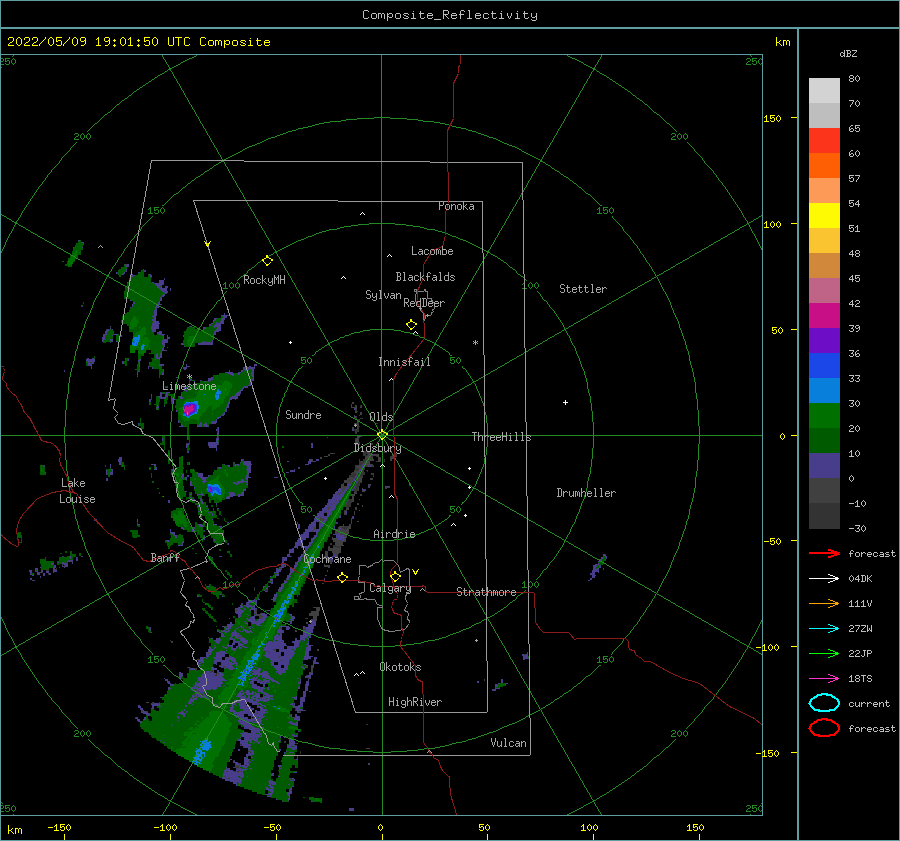
Task: Click the white 04DK arrow in legend
Action: [824, 578]
